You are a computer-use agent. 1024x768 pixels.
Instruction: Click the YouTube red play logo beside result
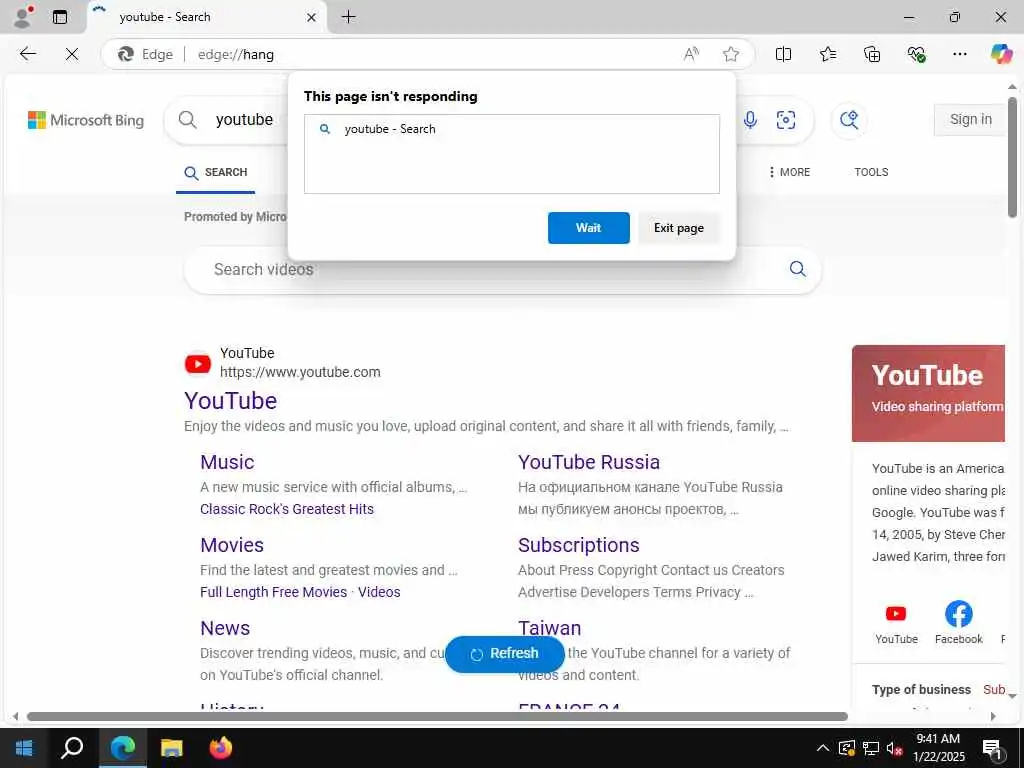click(x=198, y=364)
